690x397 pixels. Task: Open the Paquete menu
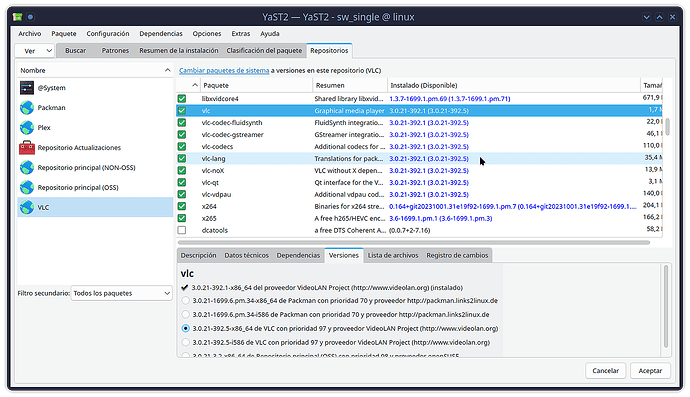tap(64, 33)
